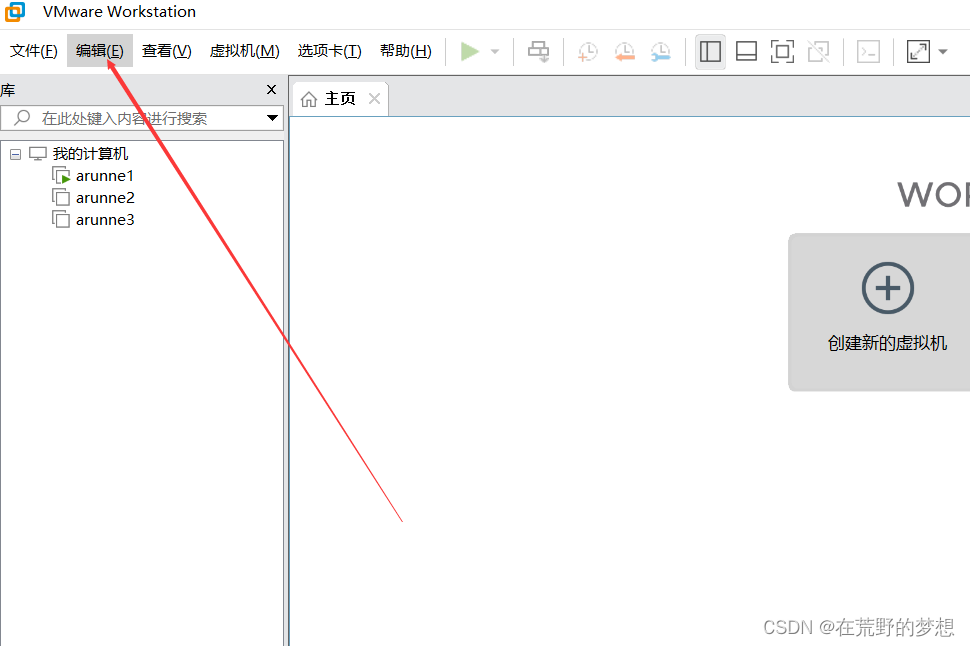Image resolution: width=970 pixels, height=646 pixels.
Task: Open the 查看(V) menu
Action: click(x=166, y=51)
